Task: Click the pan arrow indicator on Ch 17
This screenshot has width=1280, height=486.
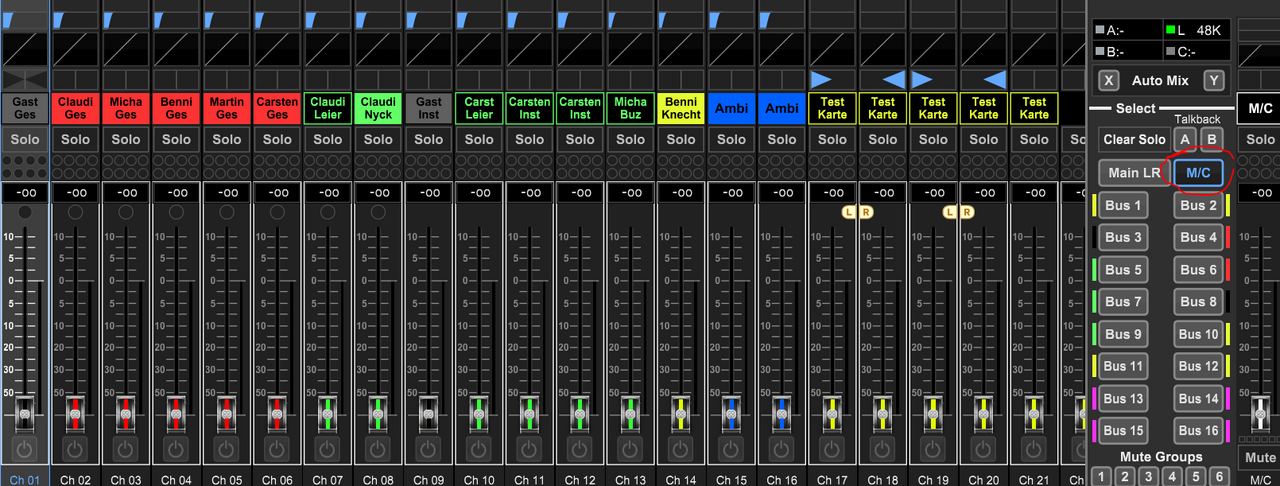Action: point(821,79)
